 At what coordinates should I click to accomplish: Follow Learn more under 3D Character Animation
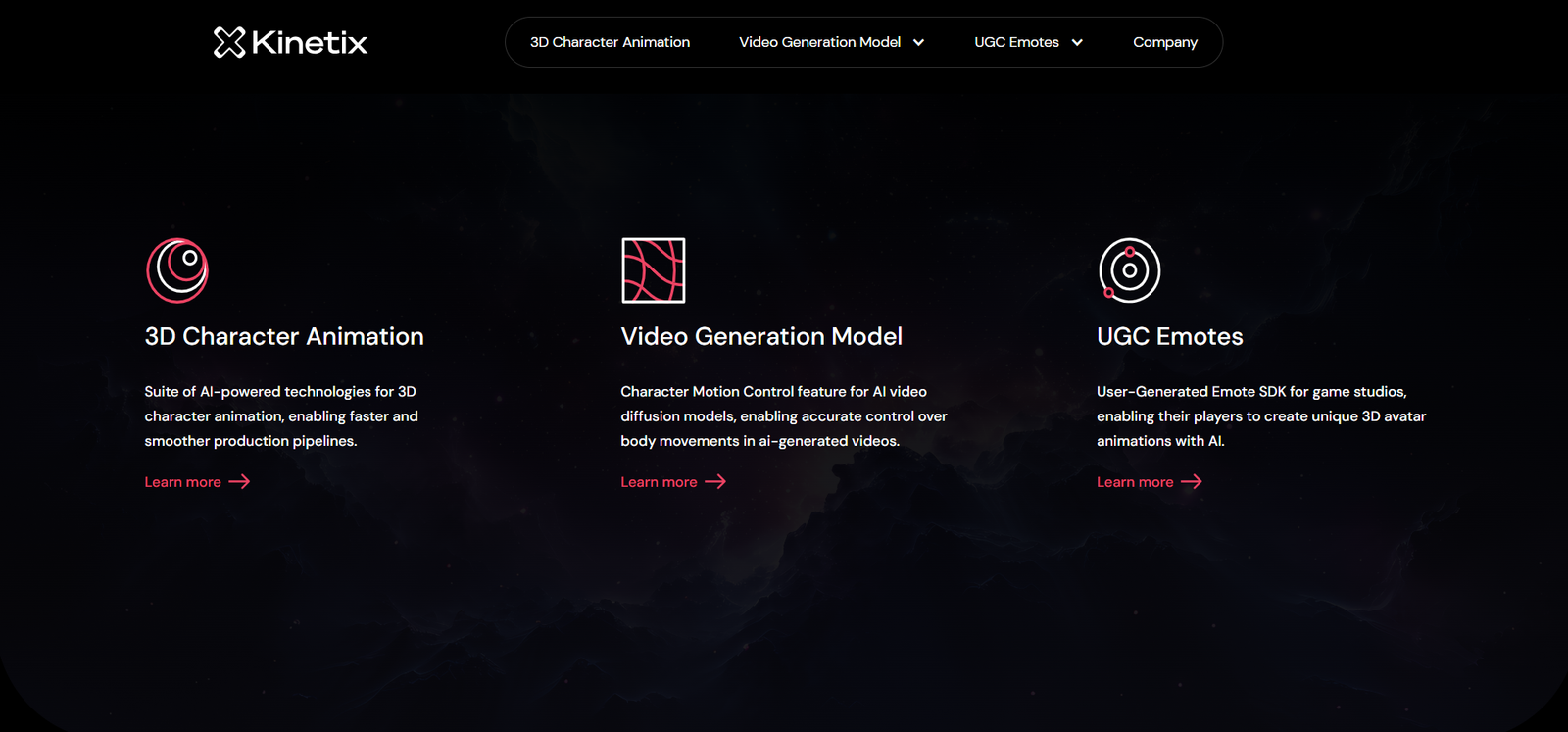click(x=183, y=482)
